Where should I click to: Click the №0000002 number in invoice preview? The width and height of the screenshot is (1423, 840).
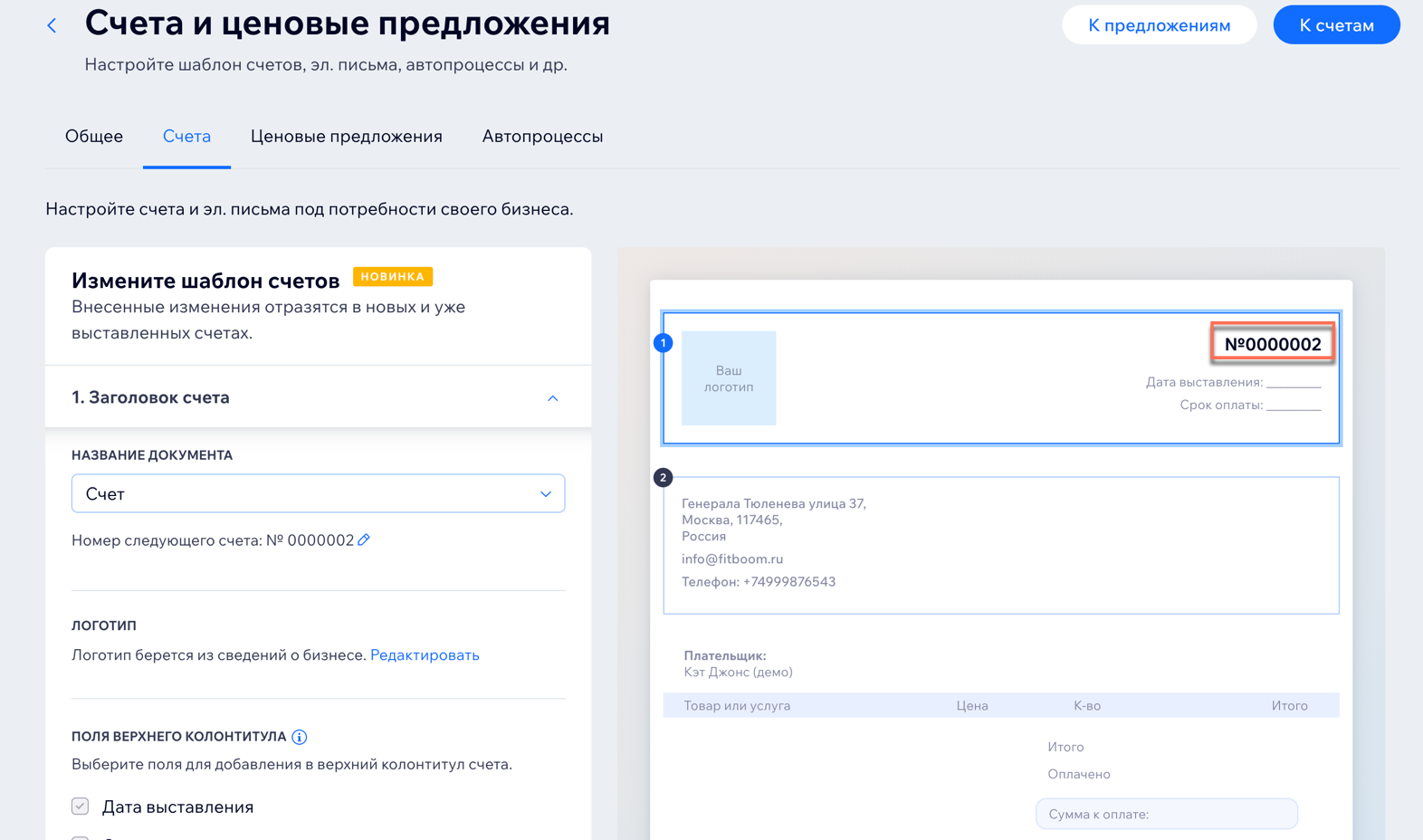click(x=1273, y=344)
